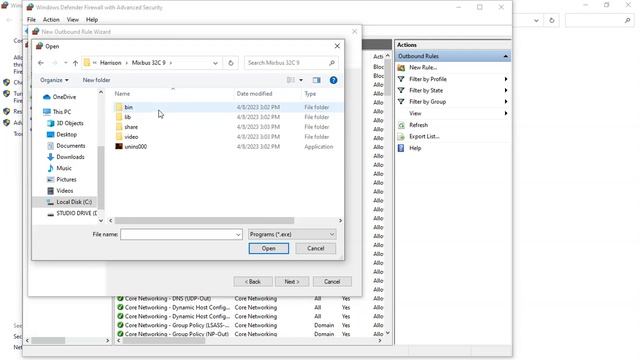Open the recent locations dropdown beside the forward arrow
The height and width of the screenshot is (360, 640).
click(x=65, y=63)
